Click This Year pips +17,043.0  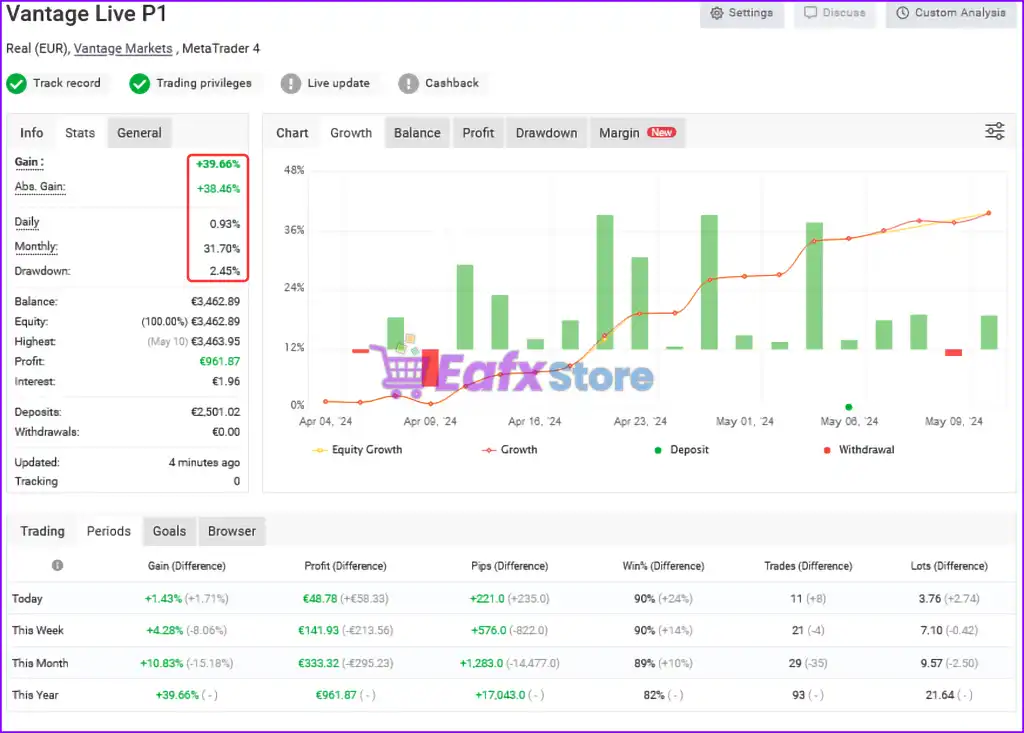pyautogui.click(x=500, y=695)
